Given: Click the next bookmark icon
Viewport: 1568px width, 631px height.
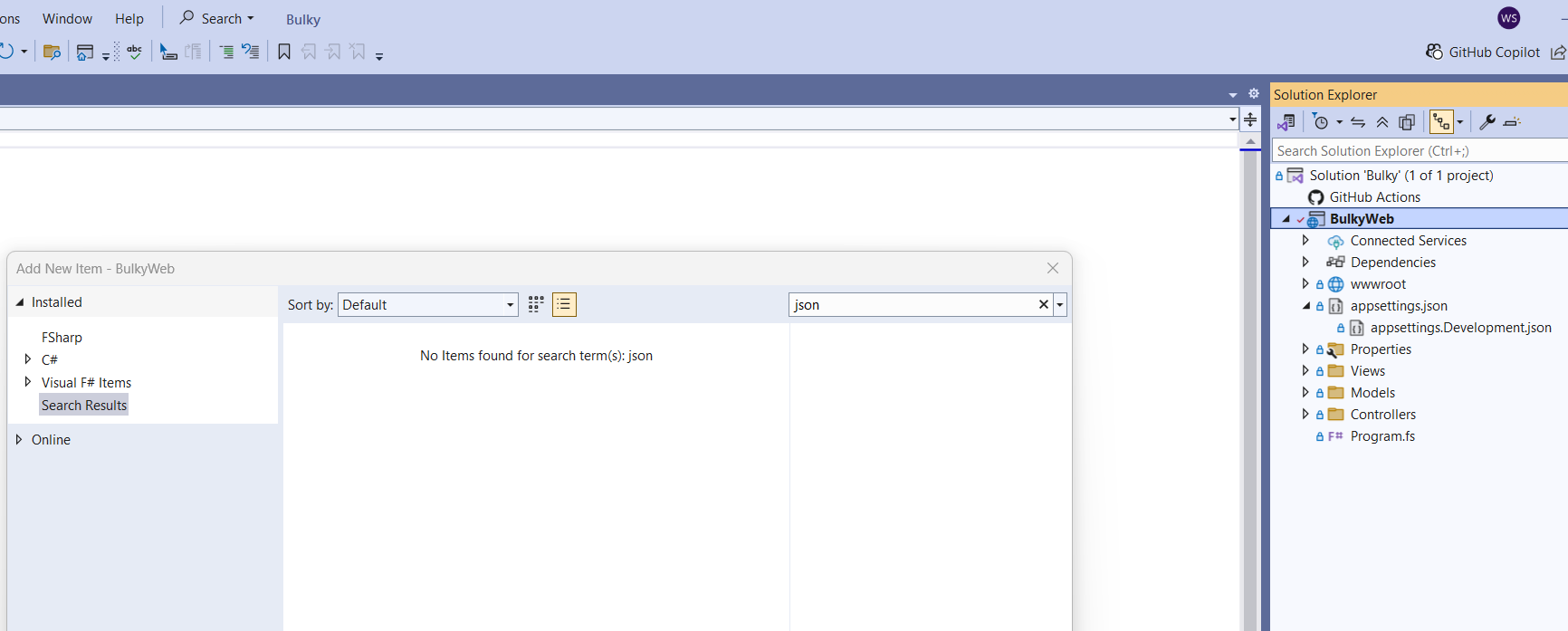Looking at the screenshot, I should (x=333, y=52).
